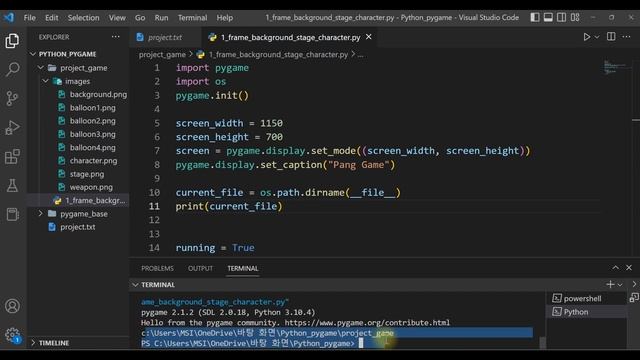Open Run and Debug view
Image resolution: width=640 pixels, height=360 pixels.
12,127
